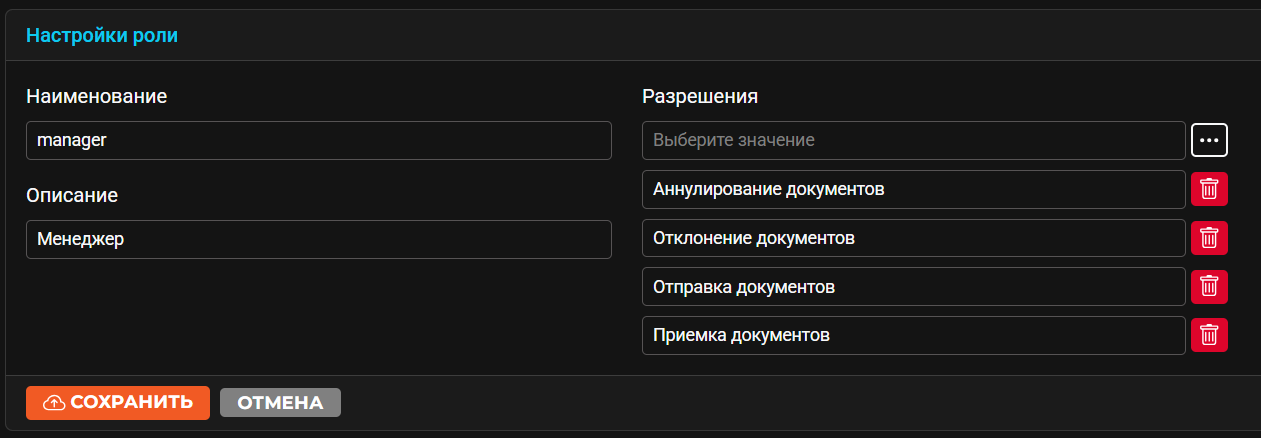Screen dimensions: 1261x438
Task: Open the Выберите значение permissions dropdown
Action: pyautogui.click(x=914, y=141)
